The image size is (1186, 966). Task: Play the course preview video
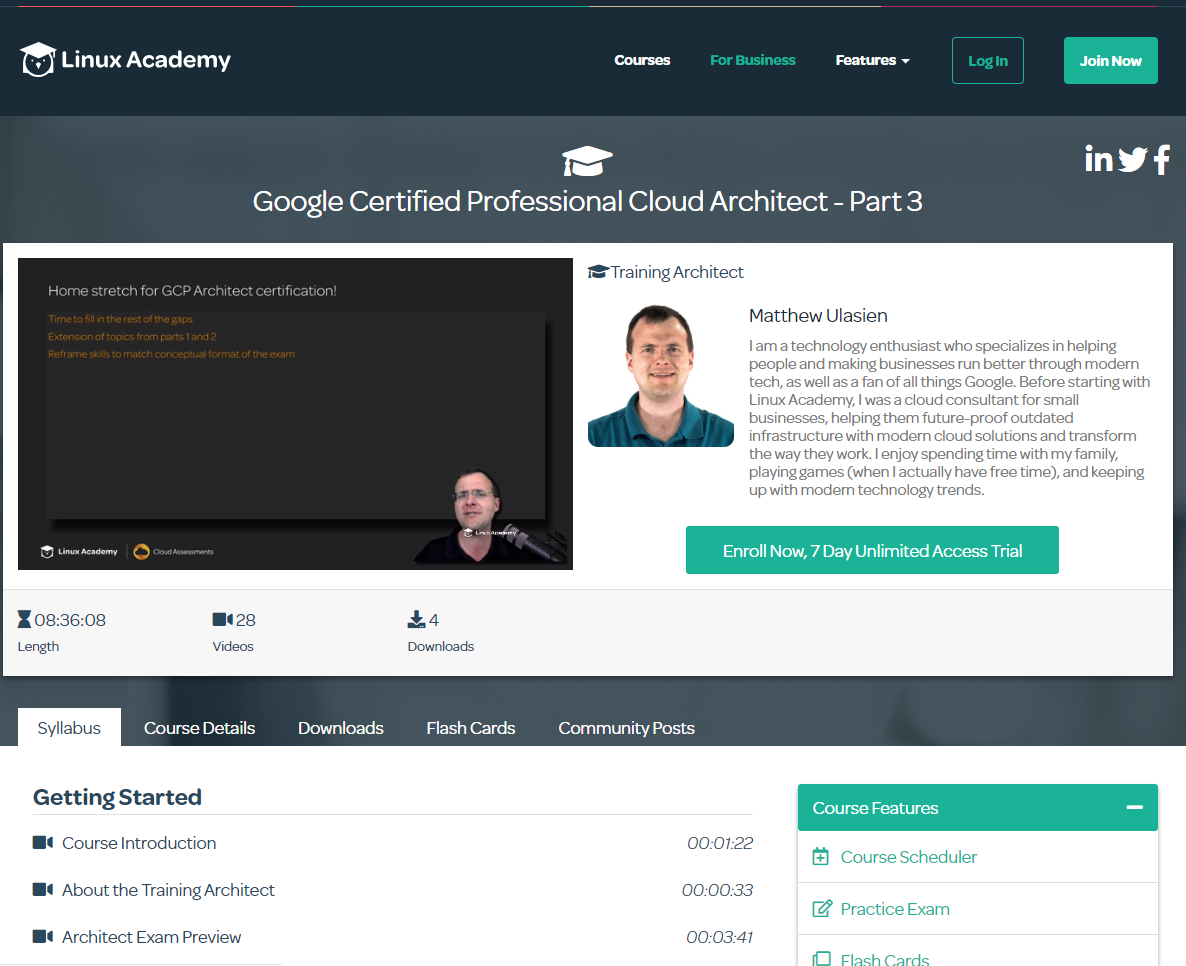click(x=295, y=414)
